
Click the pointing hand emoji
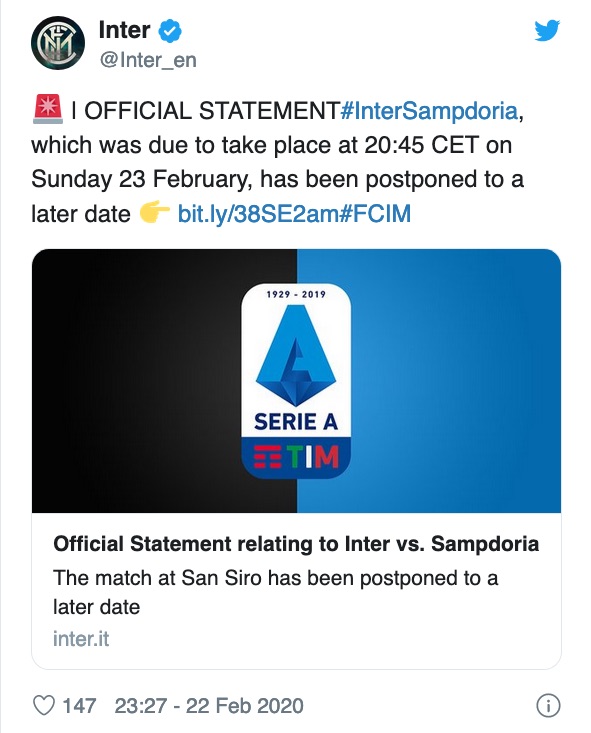coord(154,213)
